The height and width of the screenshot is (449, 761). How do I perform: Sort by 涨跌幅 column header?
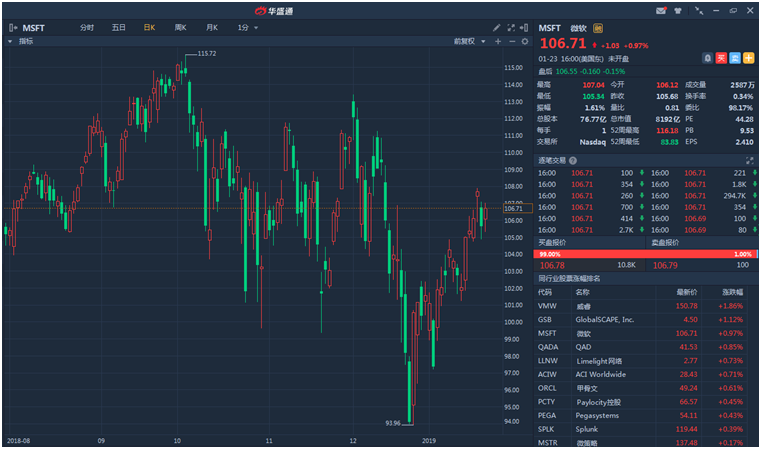click(732, 292)
